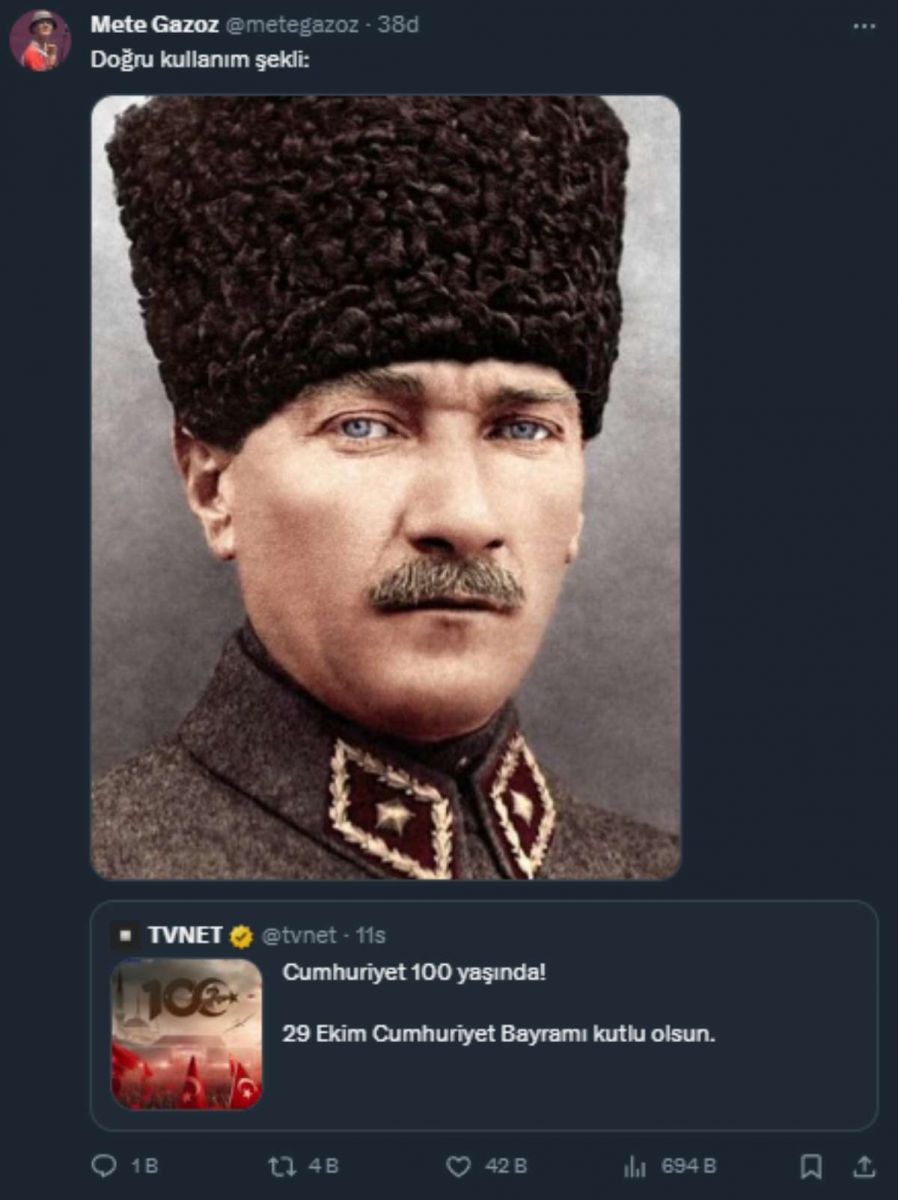Bookmark this tweet
The image size is (898, 1200).
pos(812,1166)
